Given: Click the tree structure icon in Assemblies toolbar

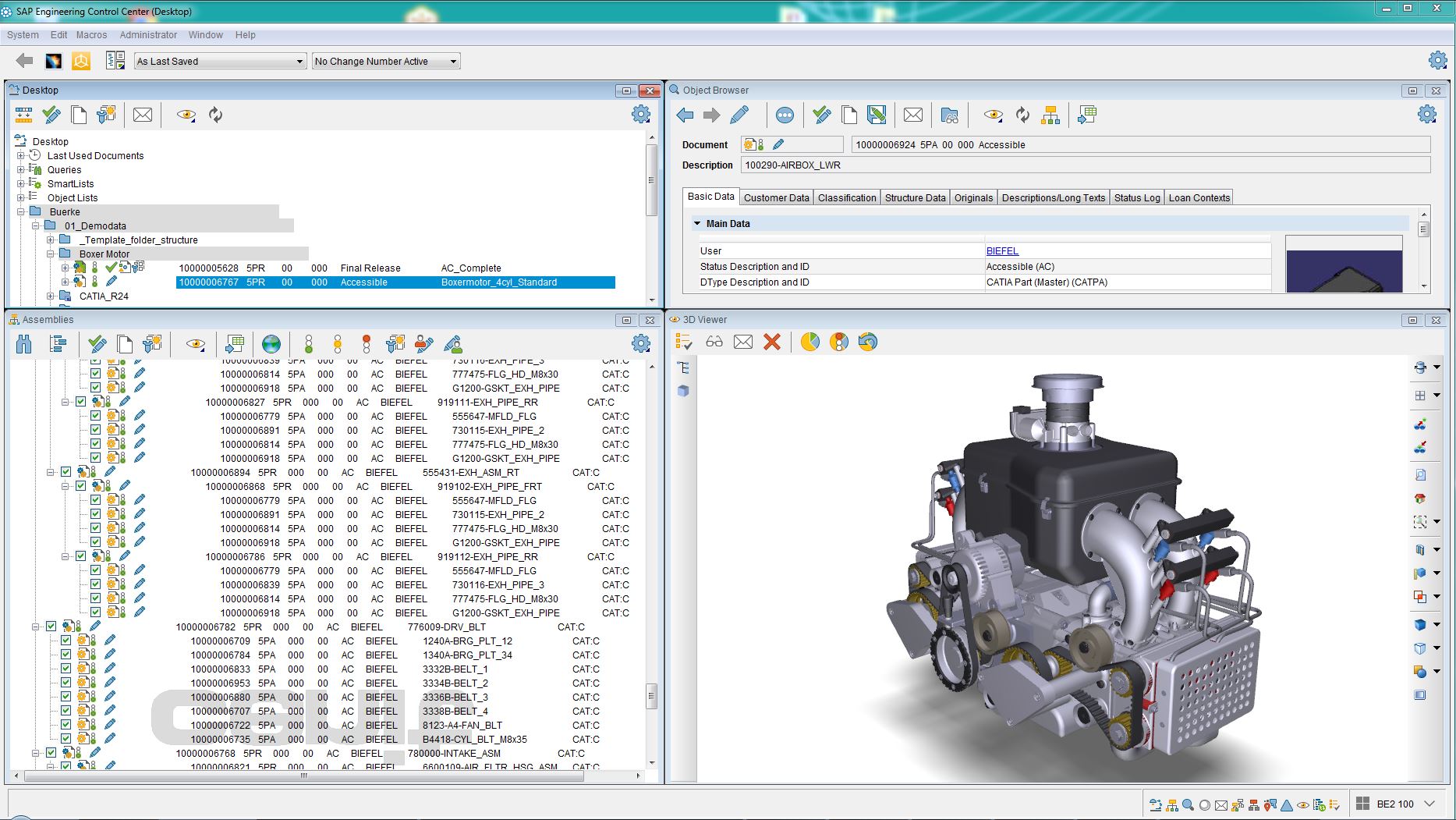Looking at the screenshot, I should 58,344.
